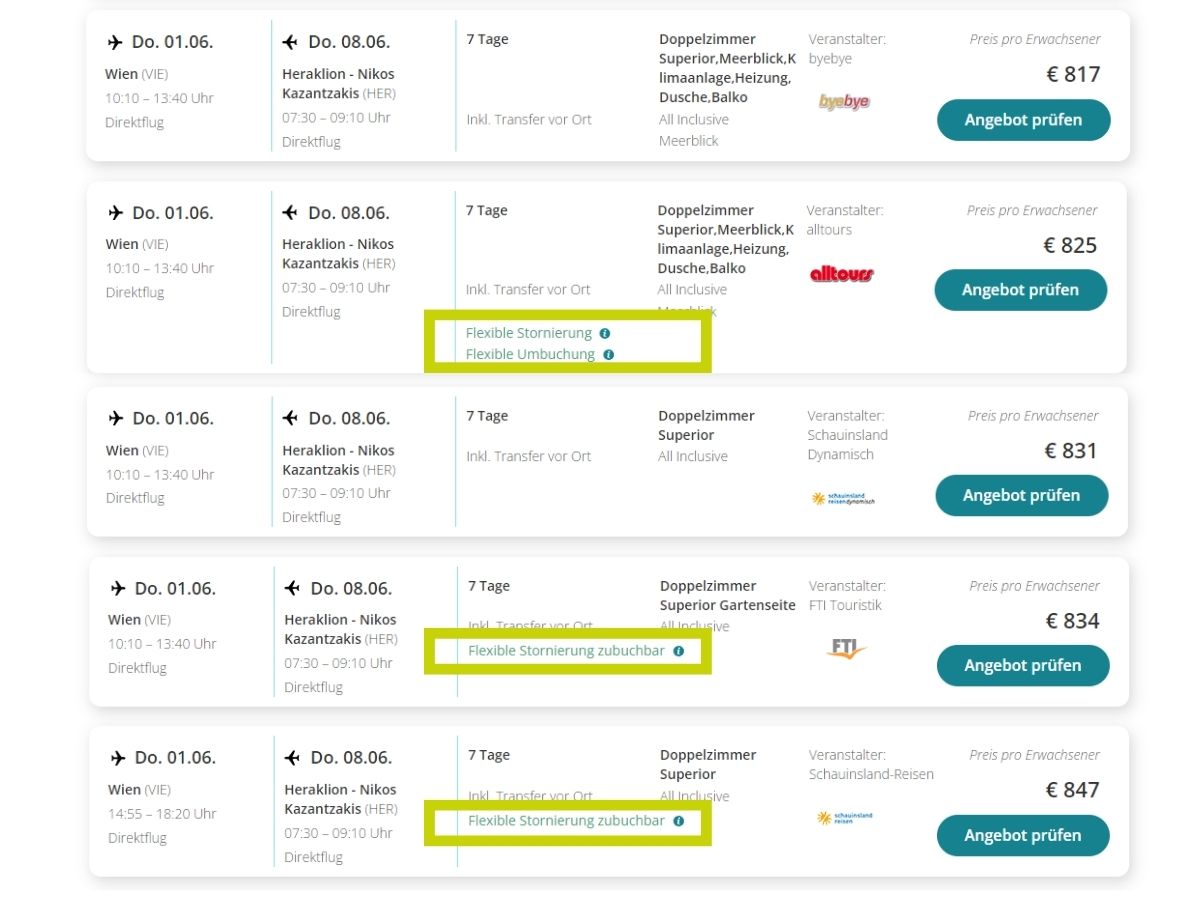This screenshot has width=1200, height=900.
Task: Select the FTI operator logo
Action: tap(847, 648)
